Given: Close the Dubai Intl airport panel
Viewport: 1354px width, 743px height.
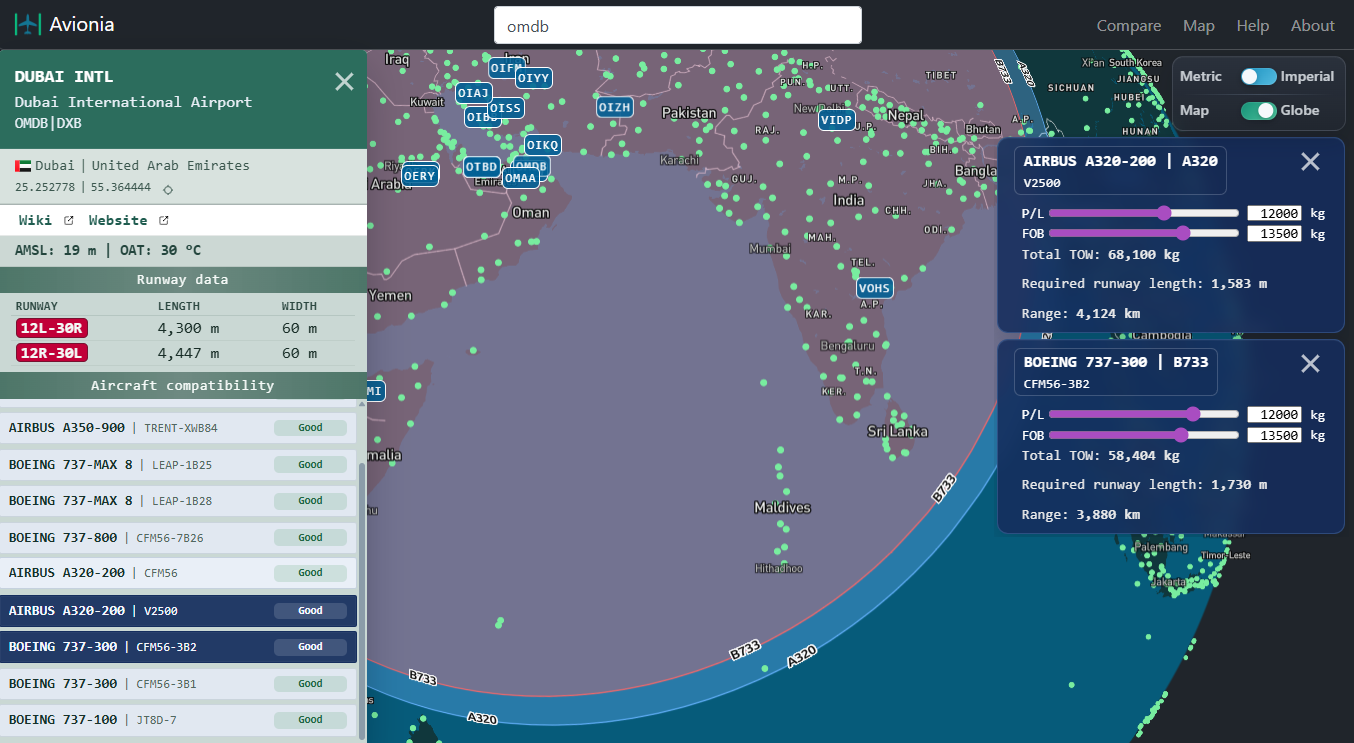Looking at the screenshot, I should pos(344,82).
